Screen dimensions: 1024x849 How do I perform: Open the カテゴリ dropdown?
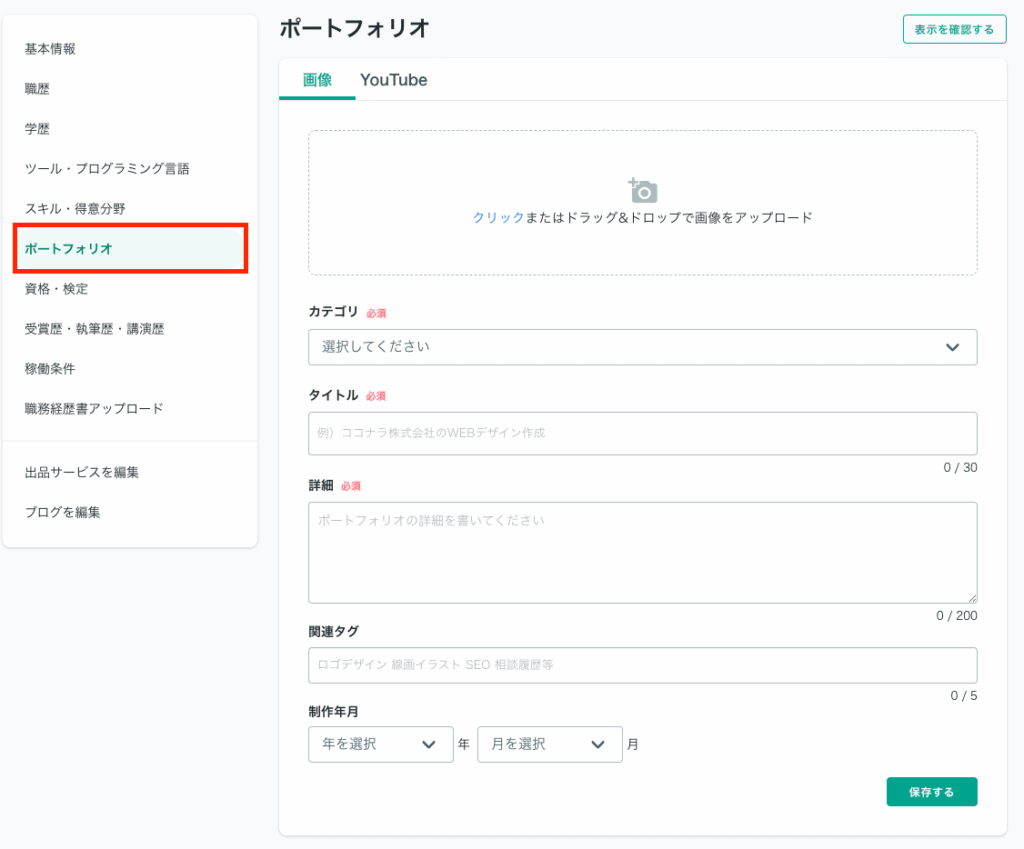[642, 347]
